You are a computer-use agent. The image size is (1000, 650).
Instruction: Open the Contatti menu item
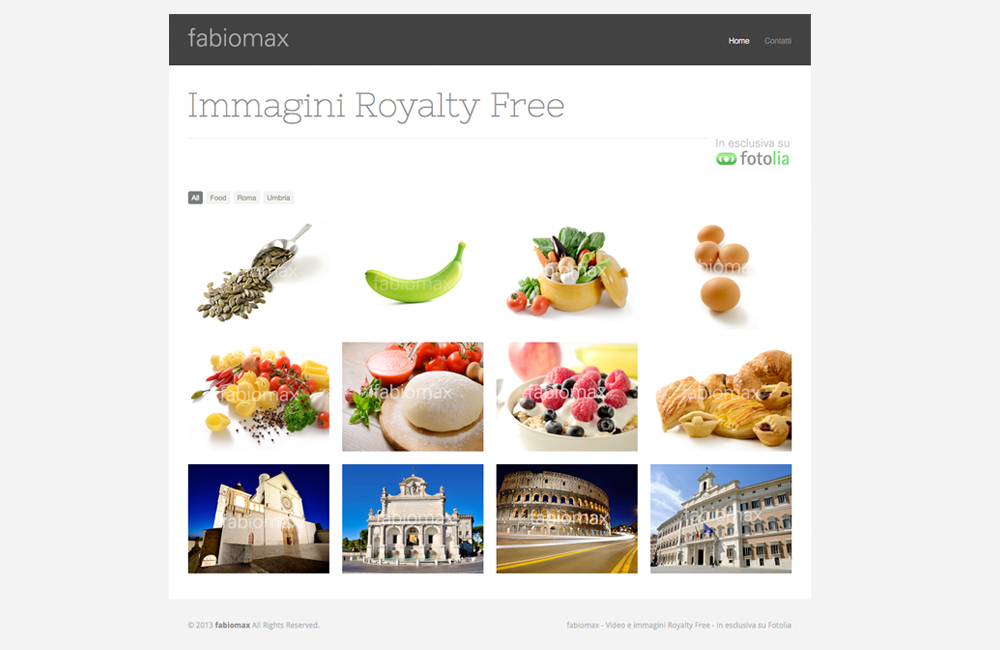777,41
